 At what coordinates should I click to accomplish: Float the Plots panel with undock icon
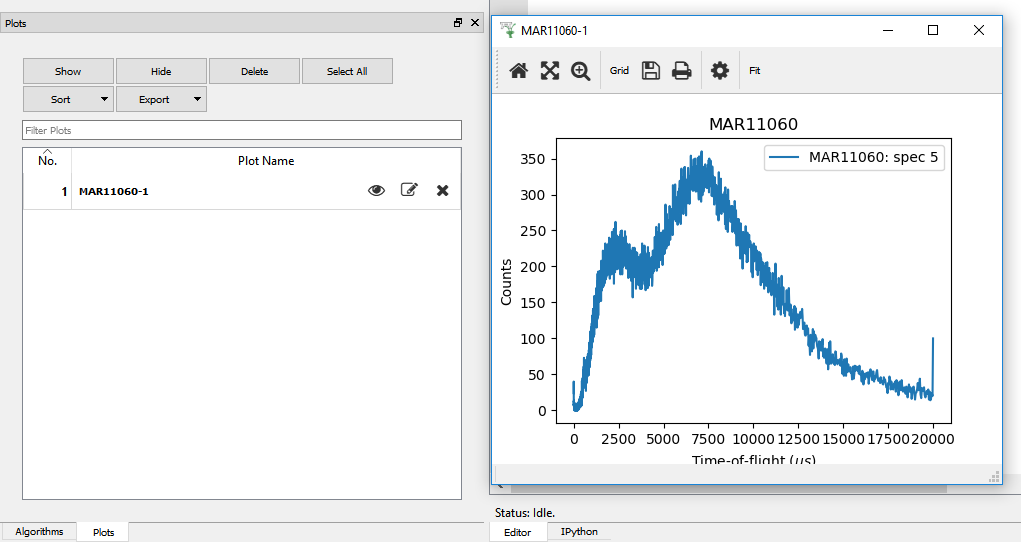(458, 22)
